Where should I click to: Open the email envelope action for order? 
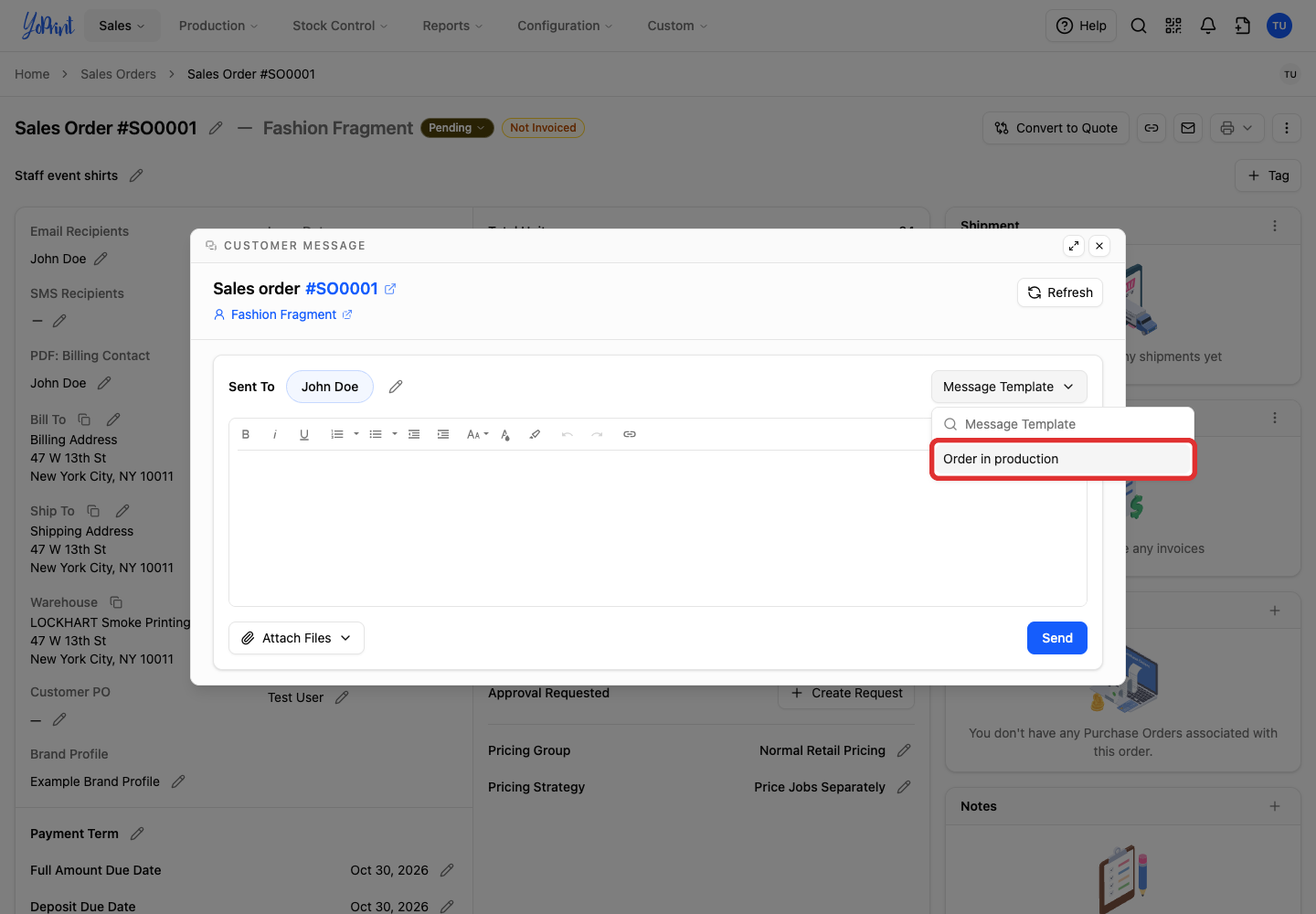click(1188, 128)
